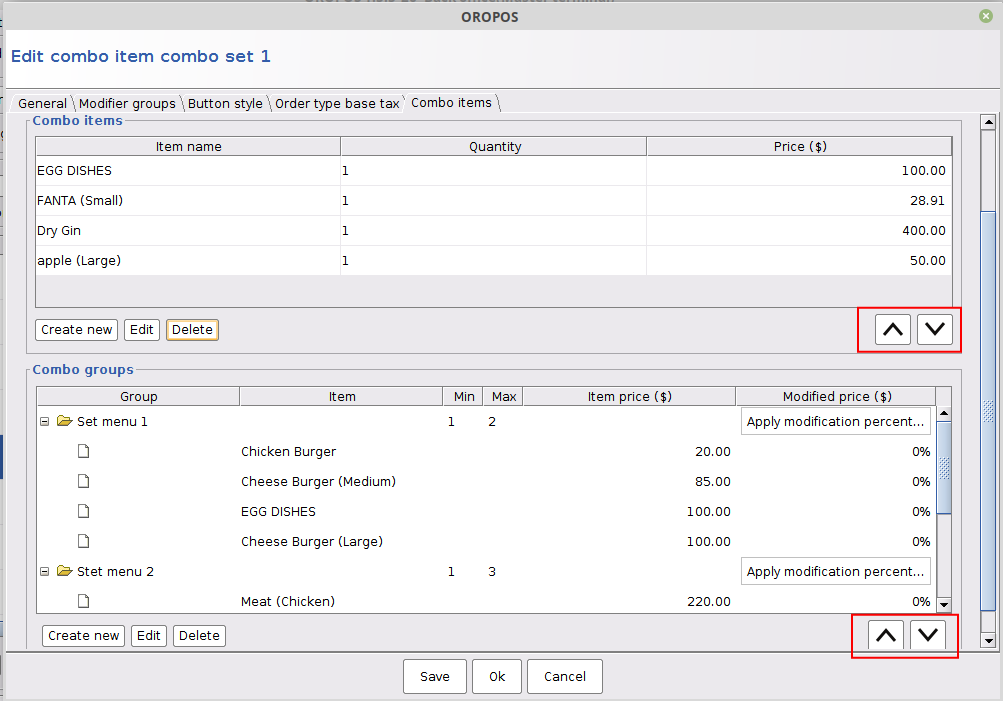Click the EGG DISHES group file icon
This screenshot has height=701, width=1003.
coord(83,511)
